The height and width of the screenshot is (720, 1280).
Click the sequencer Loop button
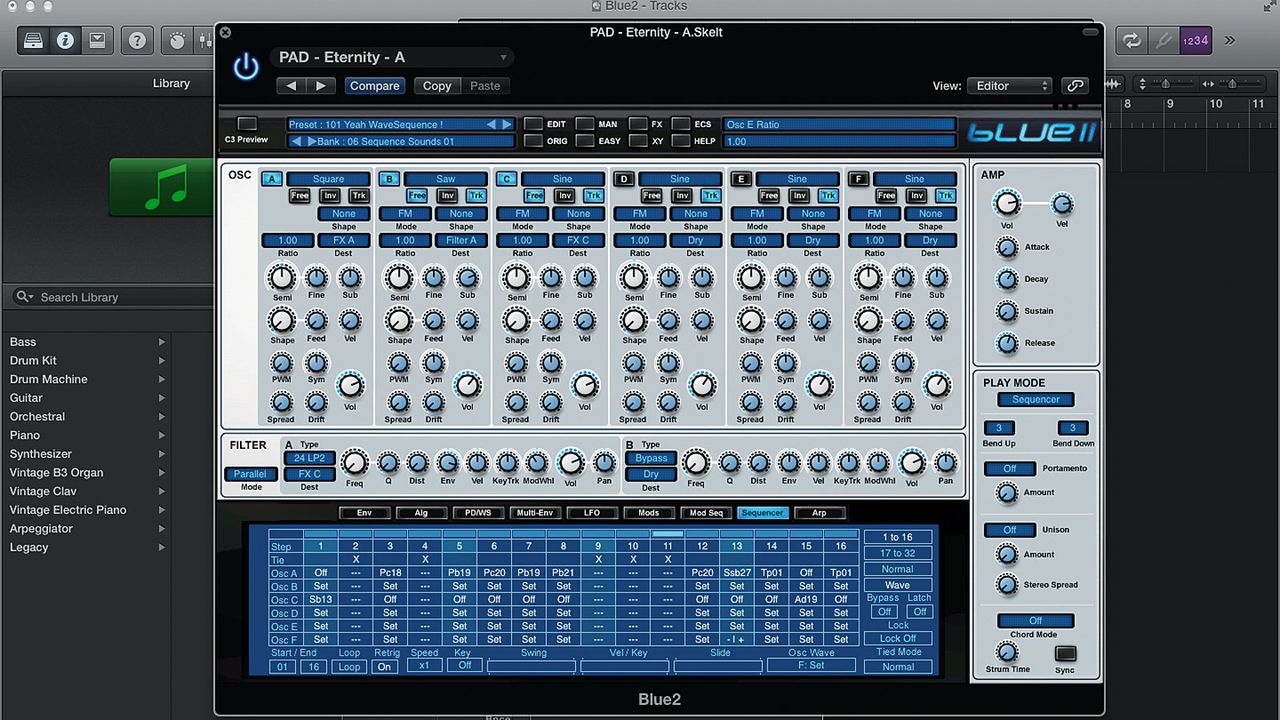pyautogui.click(x=349, y=666)
